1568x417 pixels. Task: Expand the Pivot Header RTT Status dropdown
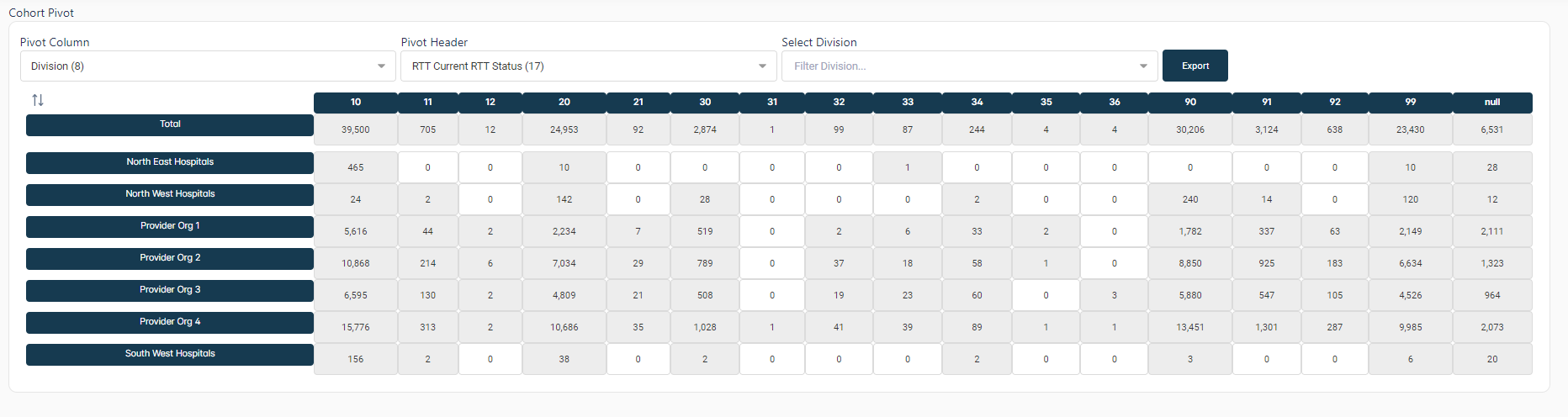[x=588, y=66]
